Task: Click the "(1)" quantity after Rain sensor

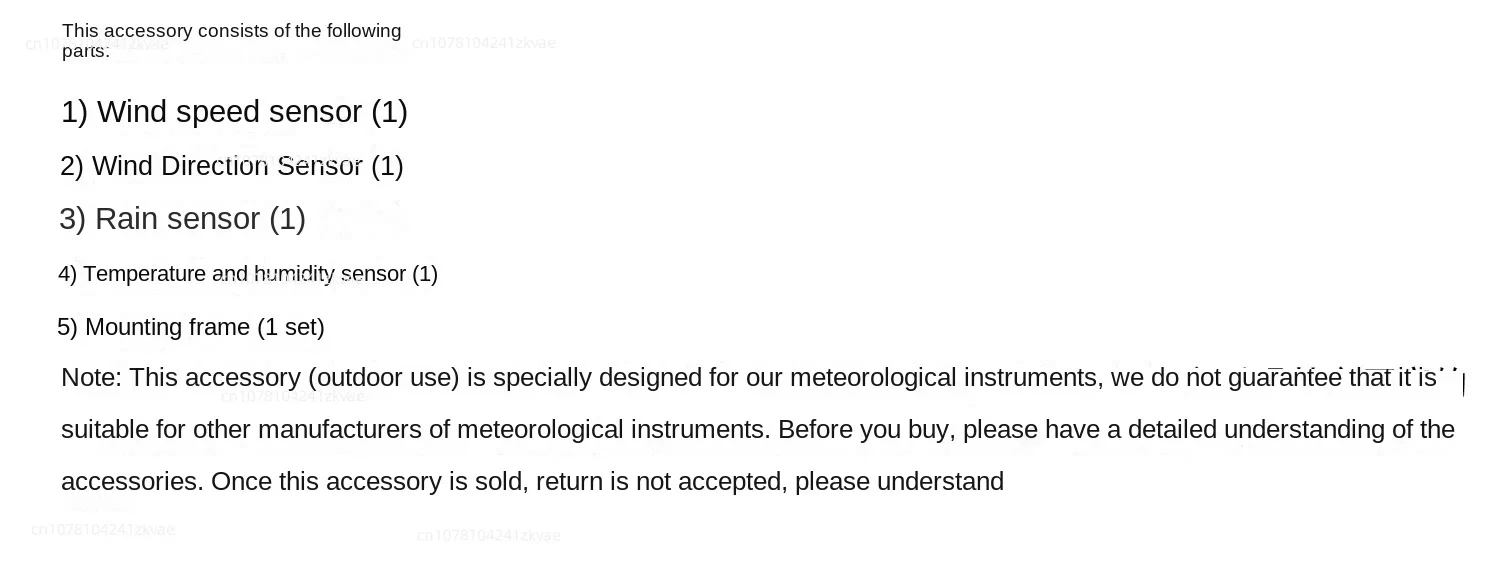Action: pos(287,219)
